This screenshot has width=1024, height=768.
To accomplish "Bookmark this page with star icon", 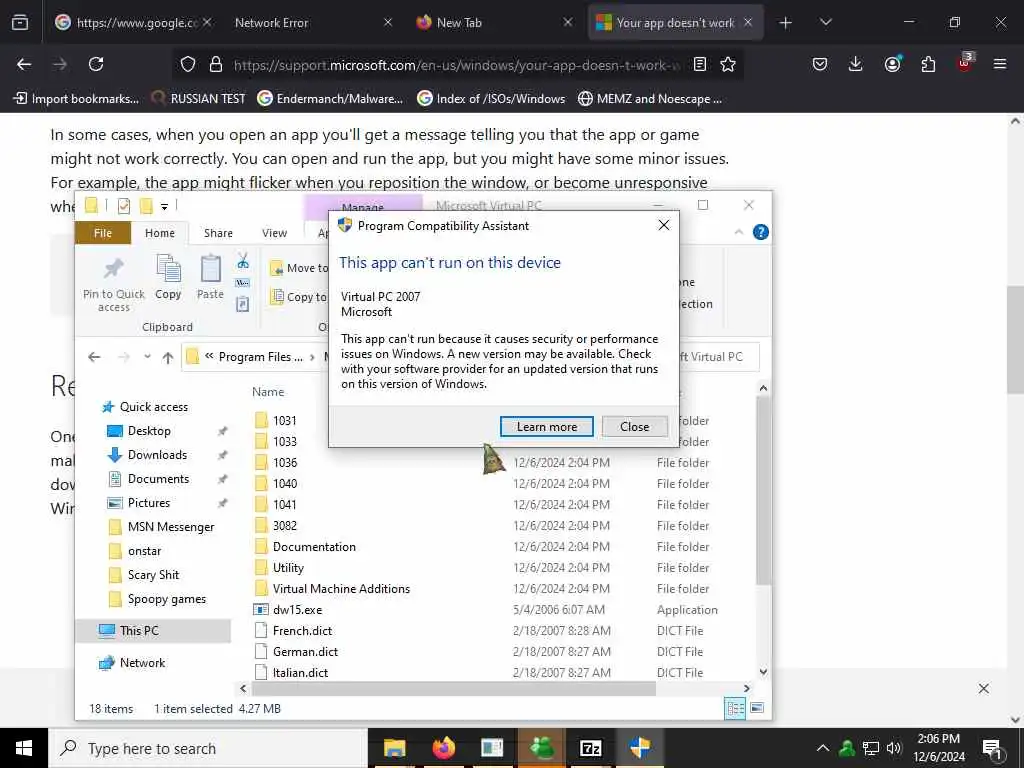I will pyautogui.click(x=728, y=64).
